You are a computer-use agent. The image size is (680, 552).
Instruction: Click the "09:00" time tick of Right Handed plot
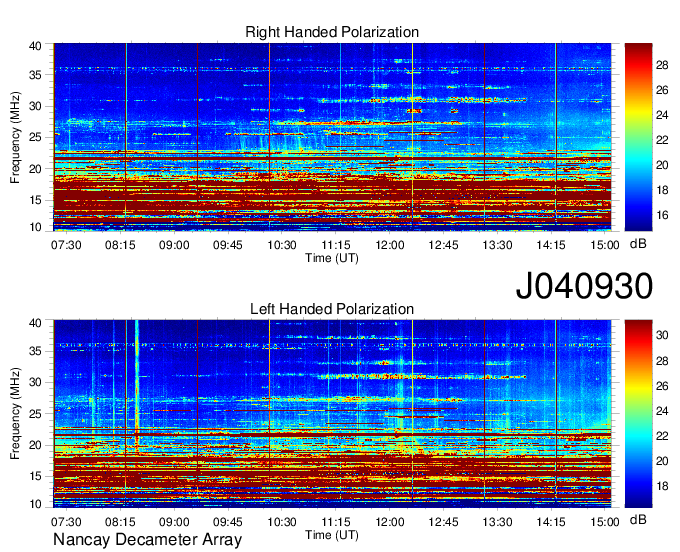coord(174,245)
